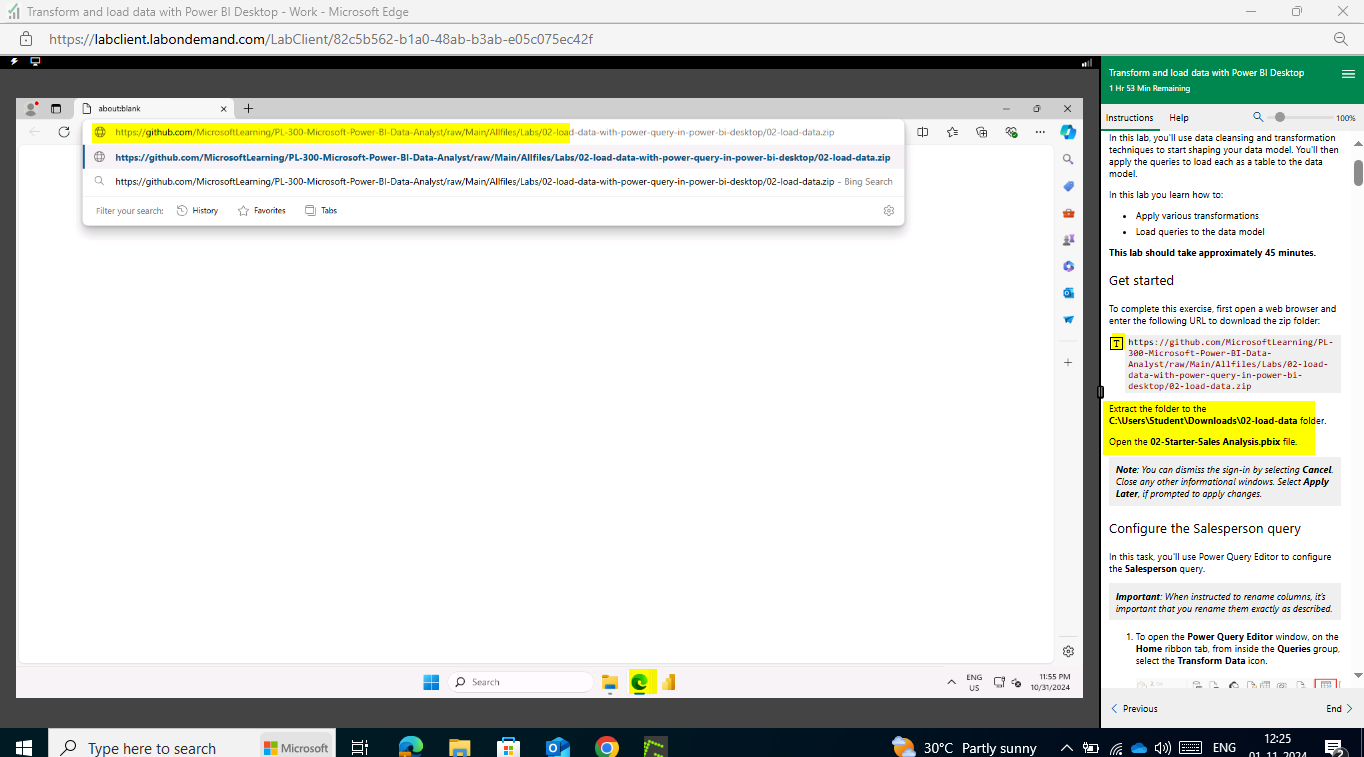Open address bar suggestion settings gear
This screenshot has width=1364, height=757.
pos(888,211)
